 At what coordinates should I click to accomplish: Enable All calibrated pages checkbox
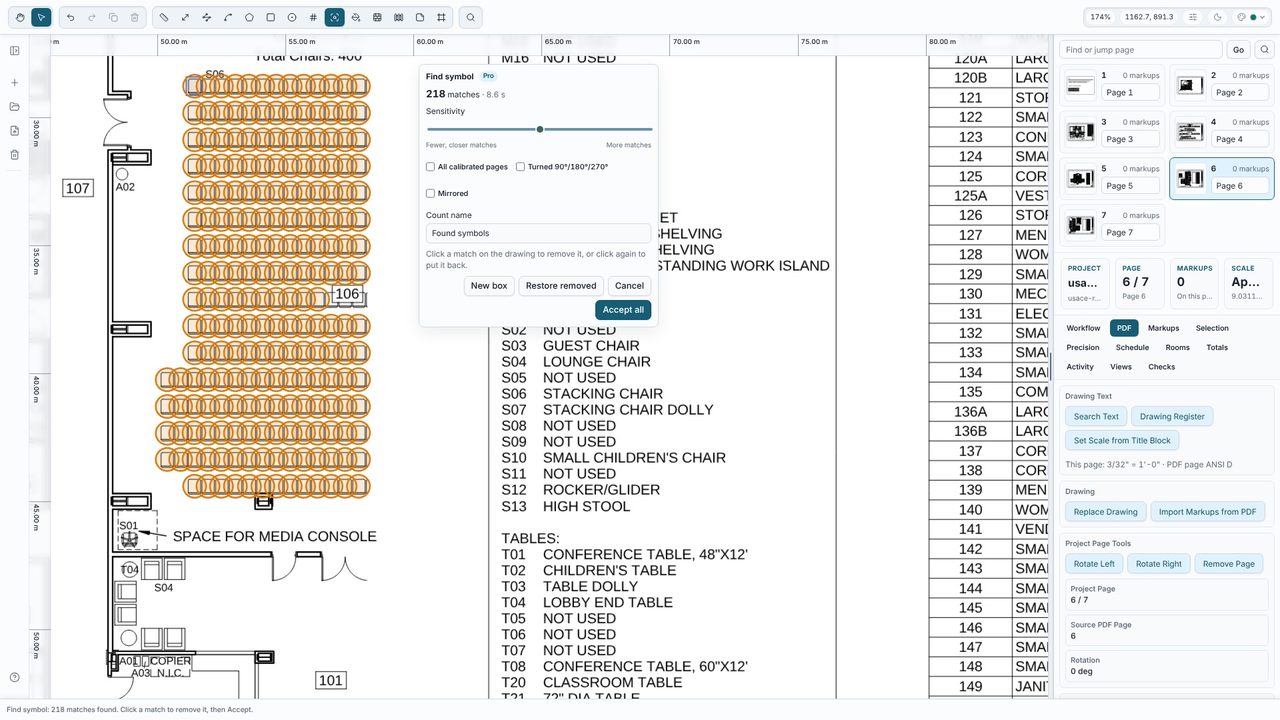click(x=430, y=167)
